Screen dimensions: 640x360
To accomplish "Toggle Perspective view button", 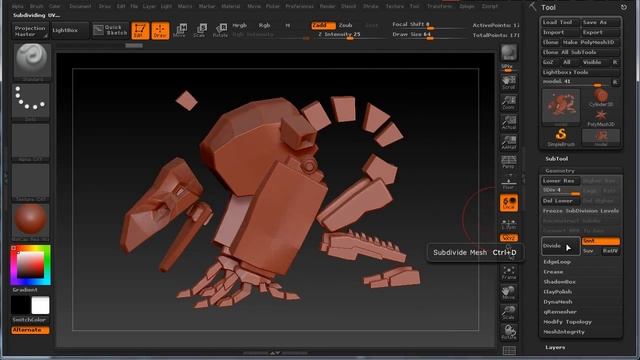I will pyautogui.click(x=509, y=162).
